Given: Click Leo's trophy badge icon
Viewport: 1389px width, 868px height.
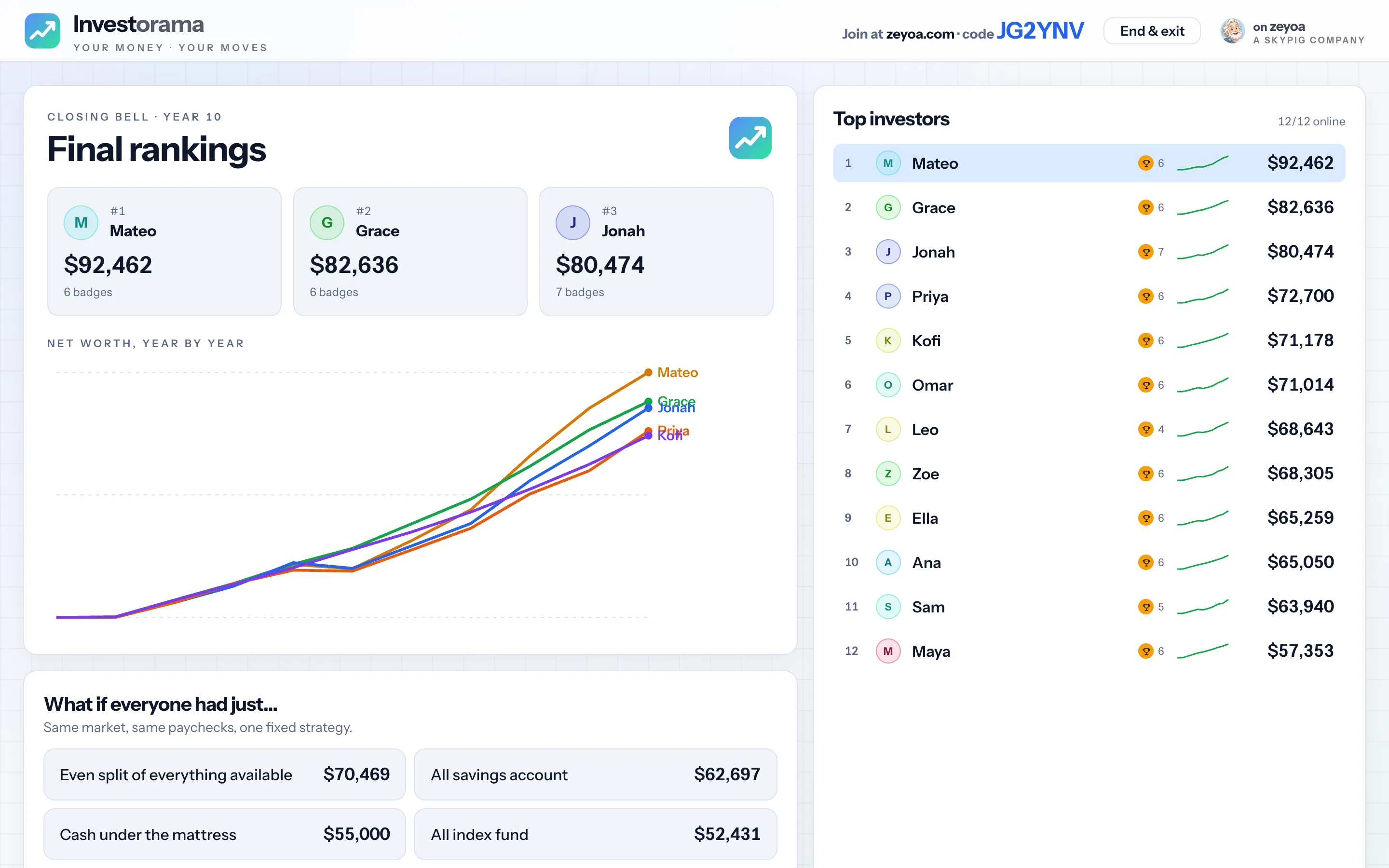Looking at the screenshot, I should pos(1145,429).
